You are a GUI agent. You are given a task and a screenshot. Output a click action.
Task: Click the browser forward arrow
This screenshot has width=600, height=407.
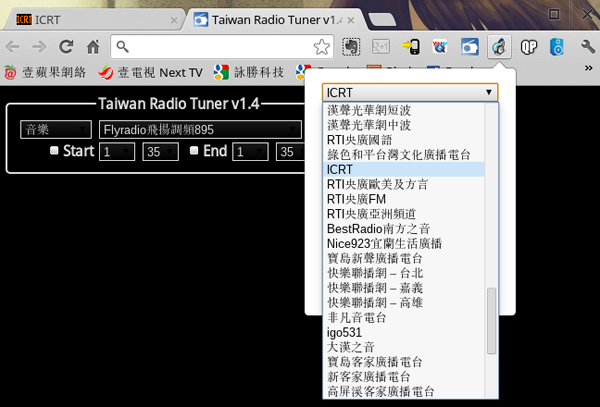(39, 47)
